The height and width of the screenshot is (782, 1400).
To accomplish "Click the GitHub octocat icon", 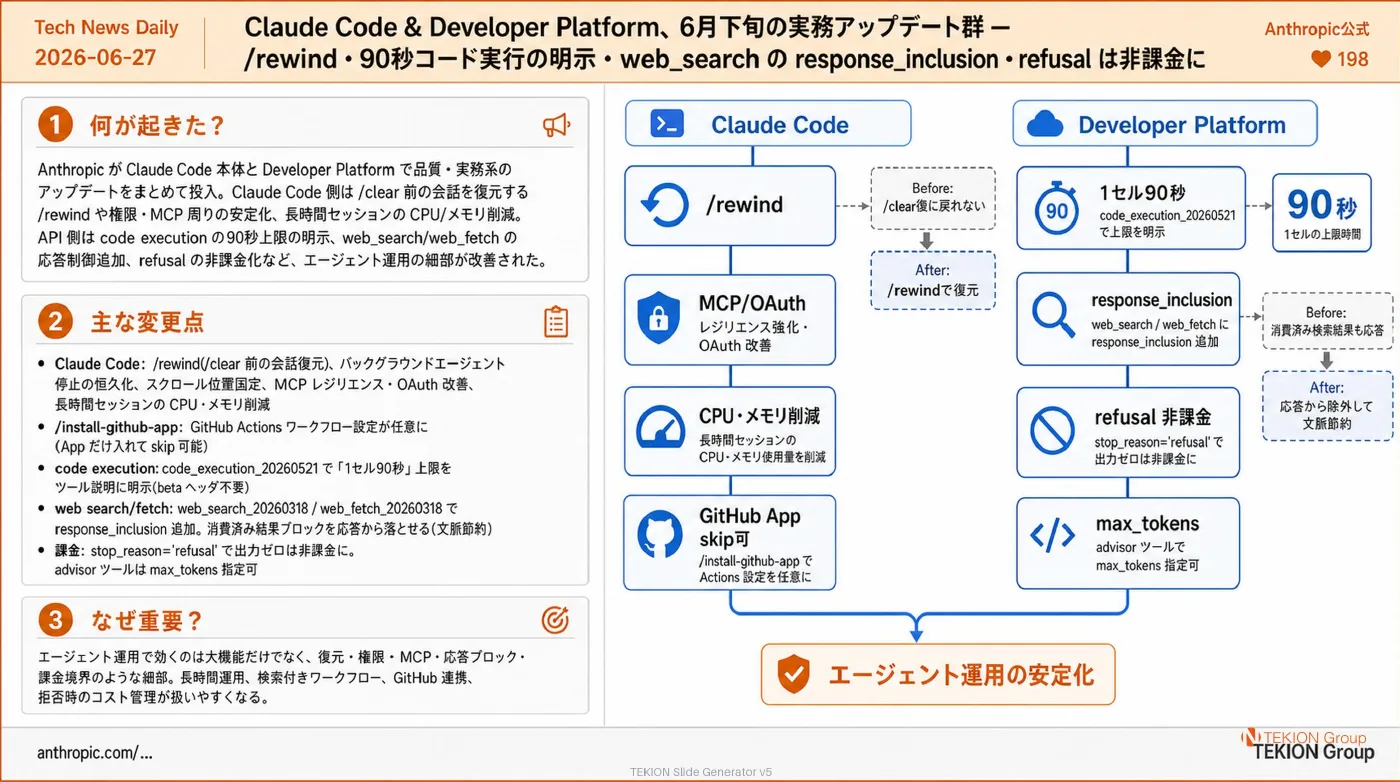I will point(660,535).
